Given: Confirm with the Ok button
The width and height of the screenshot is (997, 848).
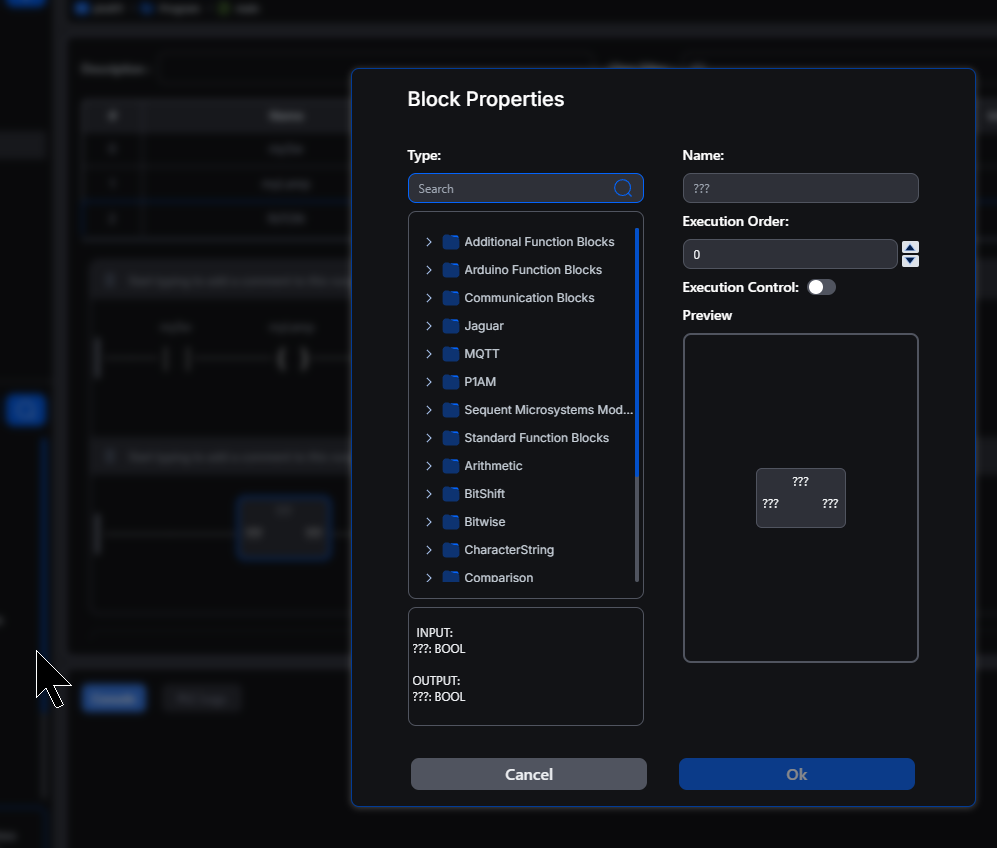Looking at the screenshot, I should [796, 774].
